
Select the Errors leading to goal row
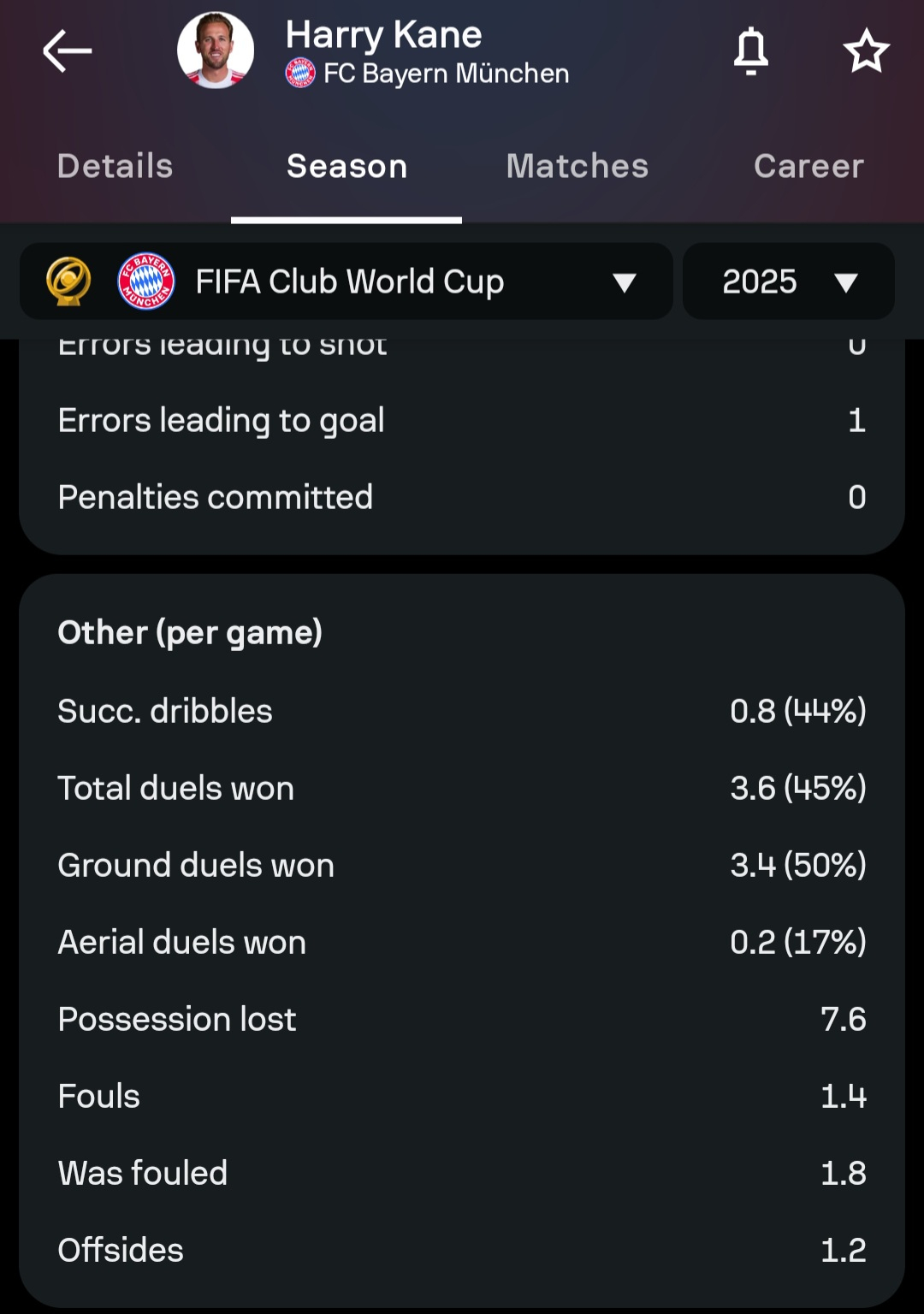[462, 420]
